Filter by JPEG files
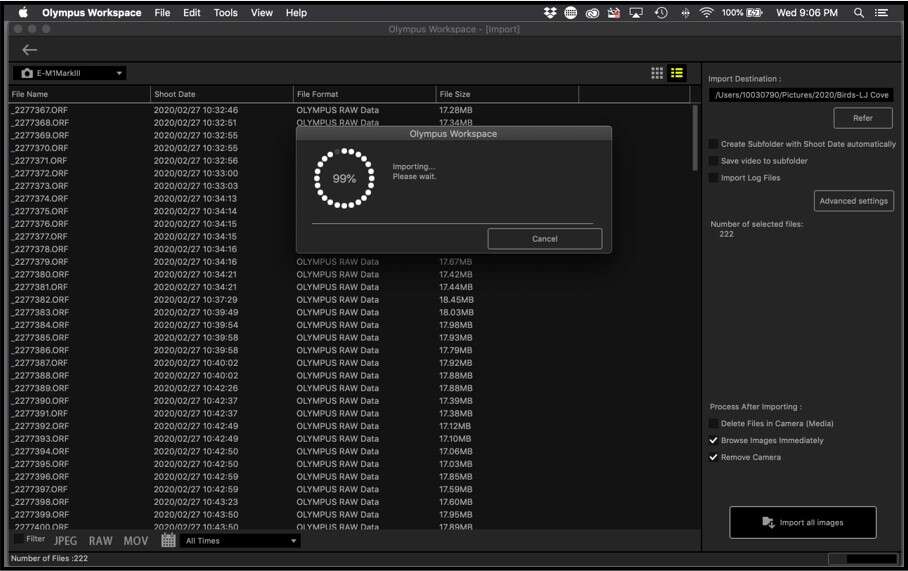The height and width of the screenshot is (571, 908). tap(65, 541)
